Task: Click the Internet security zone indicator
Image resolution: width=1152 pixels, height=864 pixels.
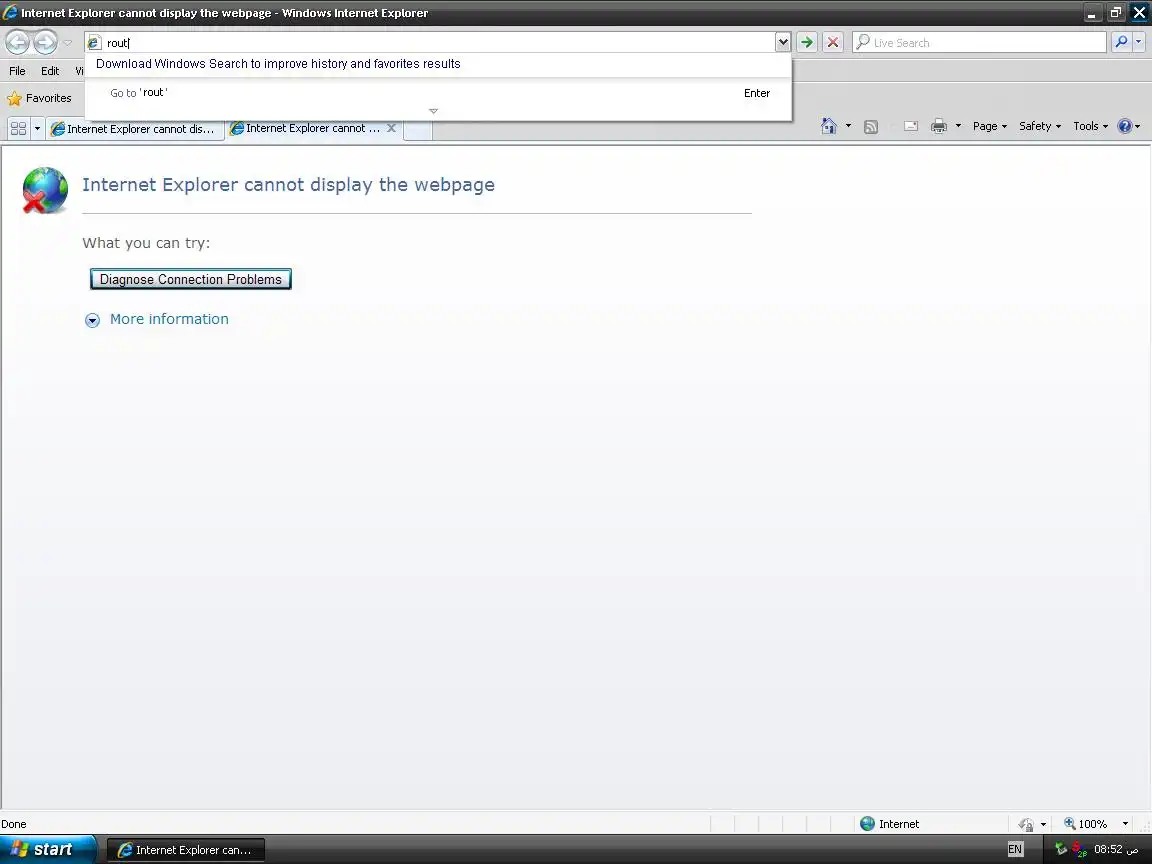Action: coord(889,824)
